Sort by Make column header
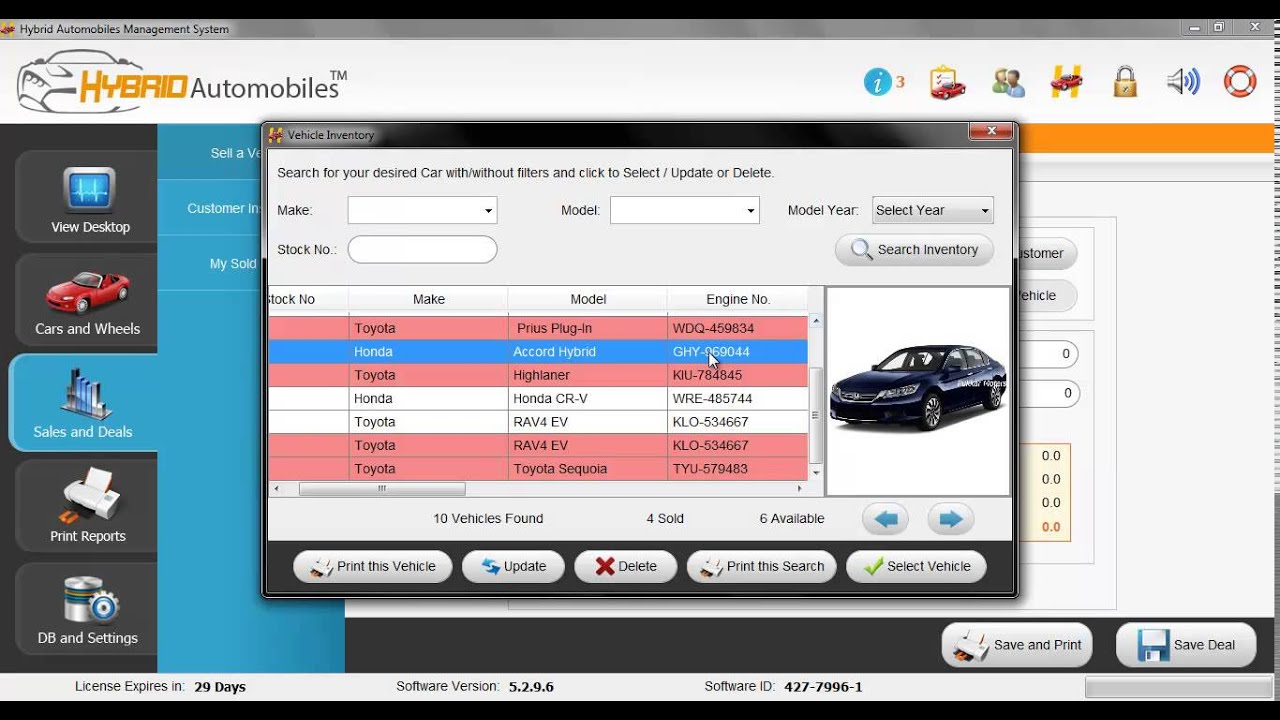Image resolution: width=1280 pixels, height=720 pixels. coord(428,299)
